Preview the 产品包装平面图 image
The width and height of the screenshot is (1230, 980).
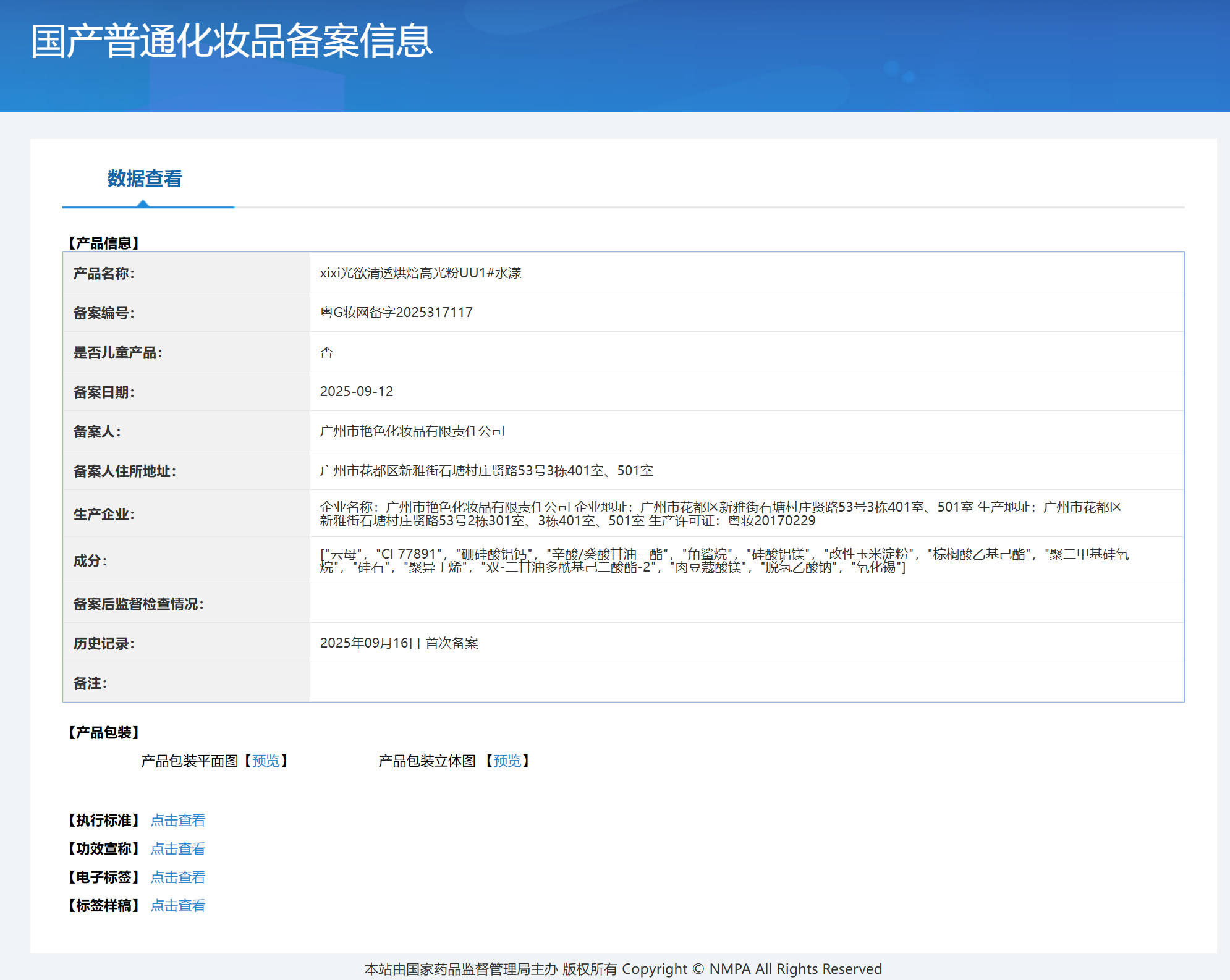pos(266,761)
